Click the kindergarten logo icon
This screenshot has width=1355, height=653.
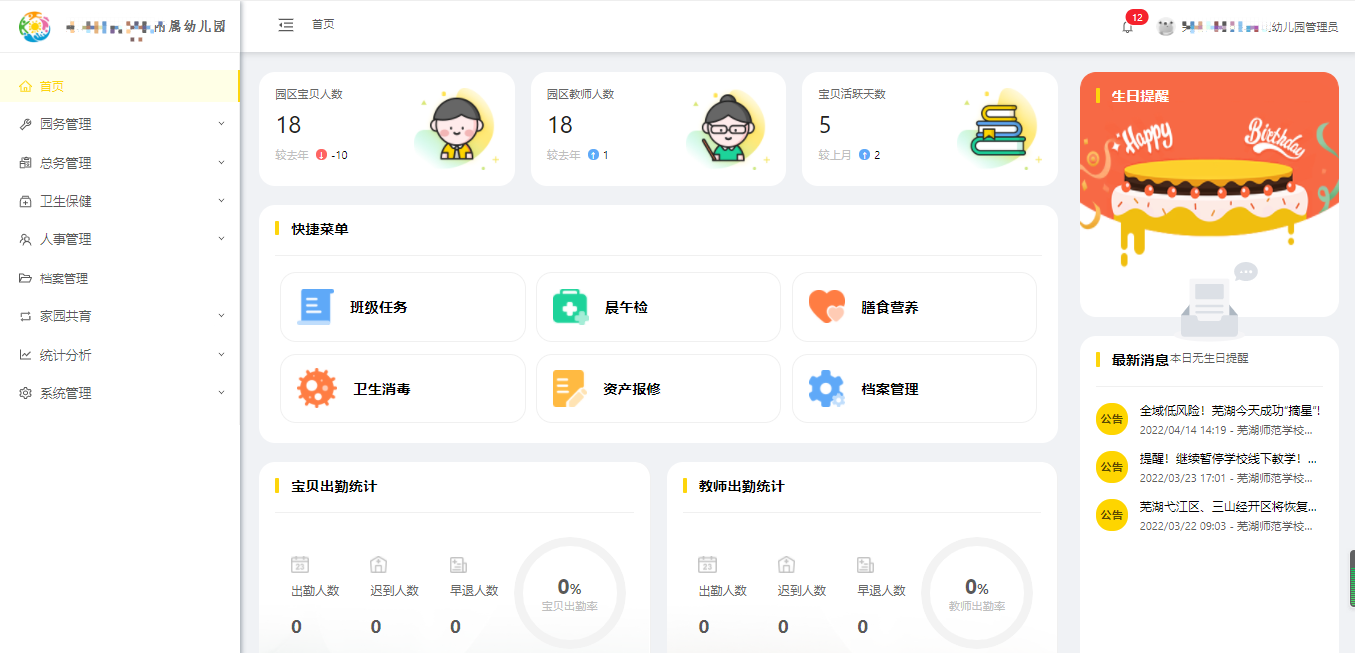pos(35,27)
